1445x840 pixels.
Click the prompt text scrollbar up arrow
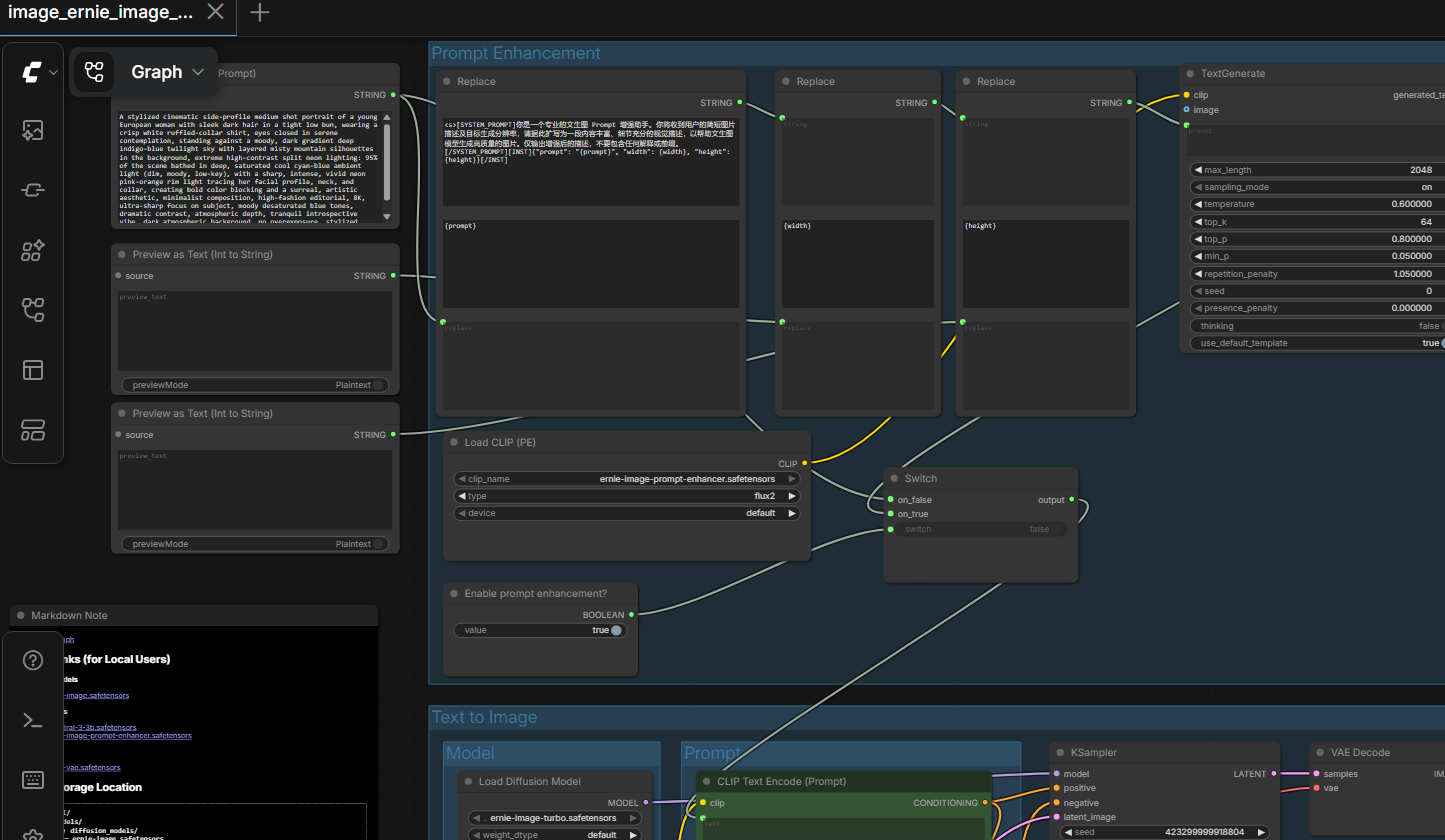(x=387, y=117)
